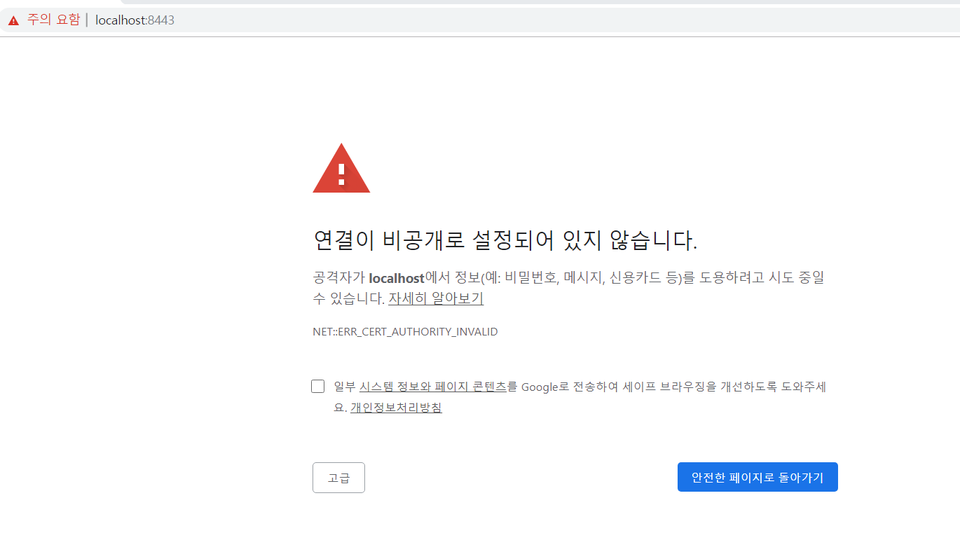The width and height of the screenshot is (960, 533).
Task: Click the '주의 요함' security label
Action: pyautogui.click(x=53, y=20)
